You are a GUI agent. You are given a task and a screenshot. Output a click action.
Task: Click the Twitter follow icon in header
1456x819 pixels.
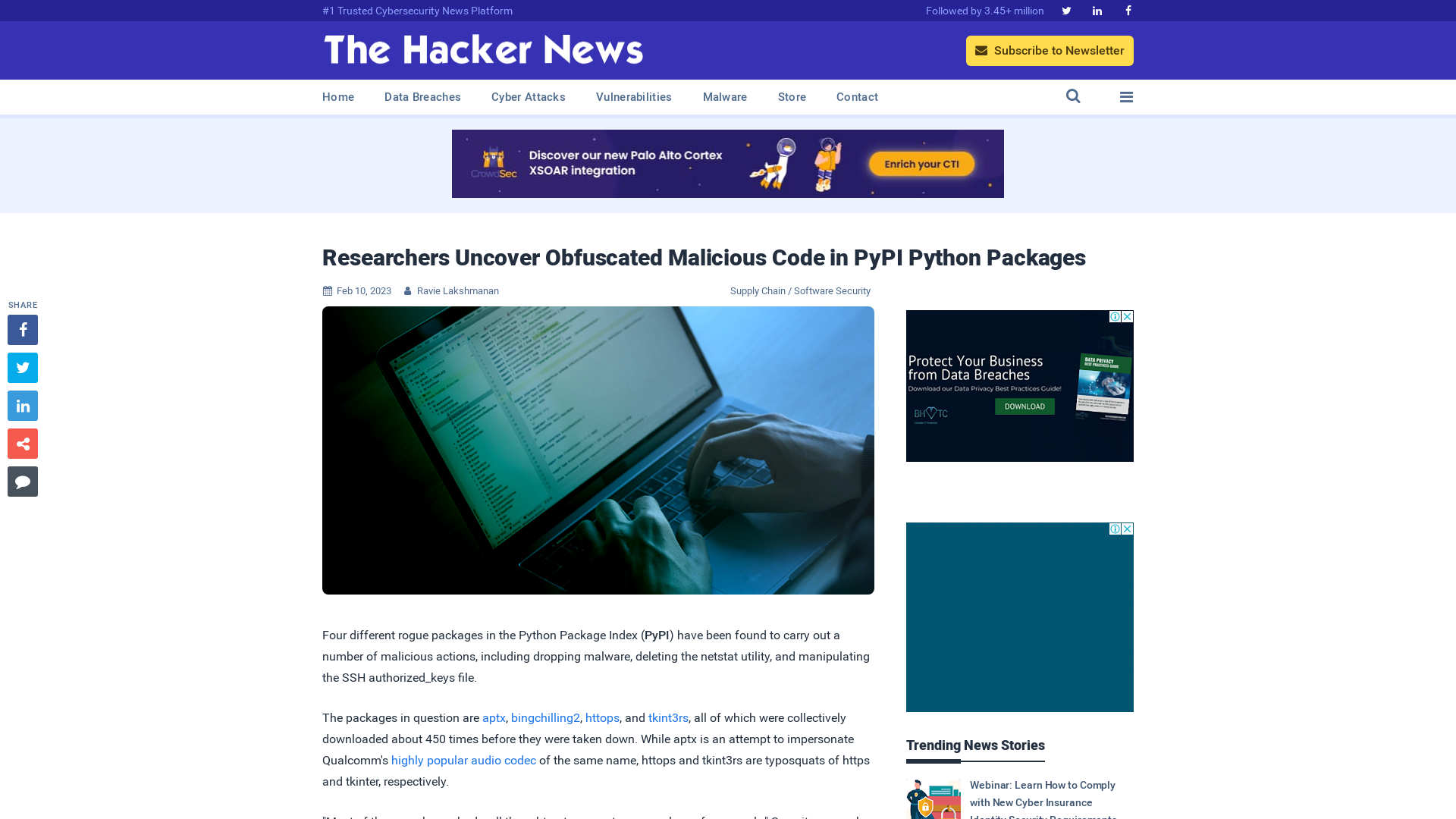(x=1066, y=10)
